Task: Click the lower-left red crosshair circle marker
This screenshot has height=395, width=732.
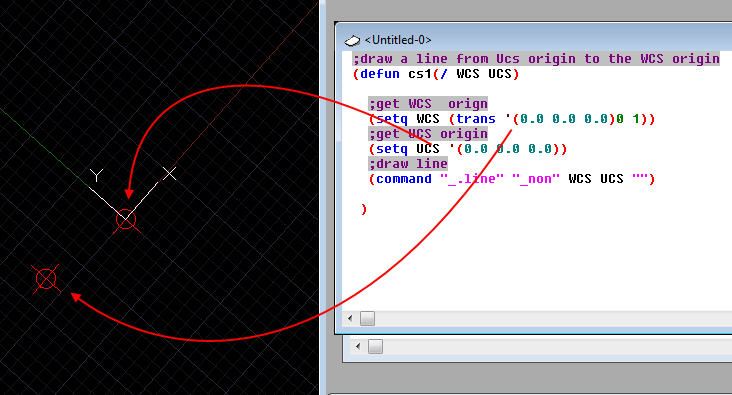Action: (46, 279)
